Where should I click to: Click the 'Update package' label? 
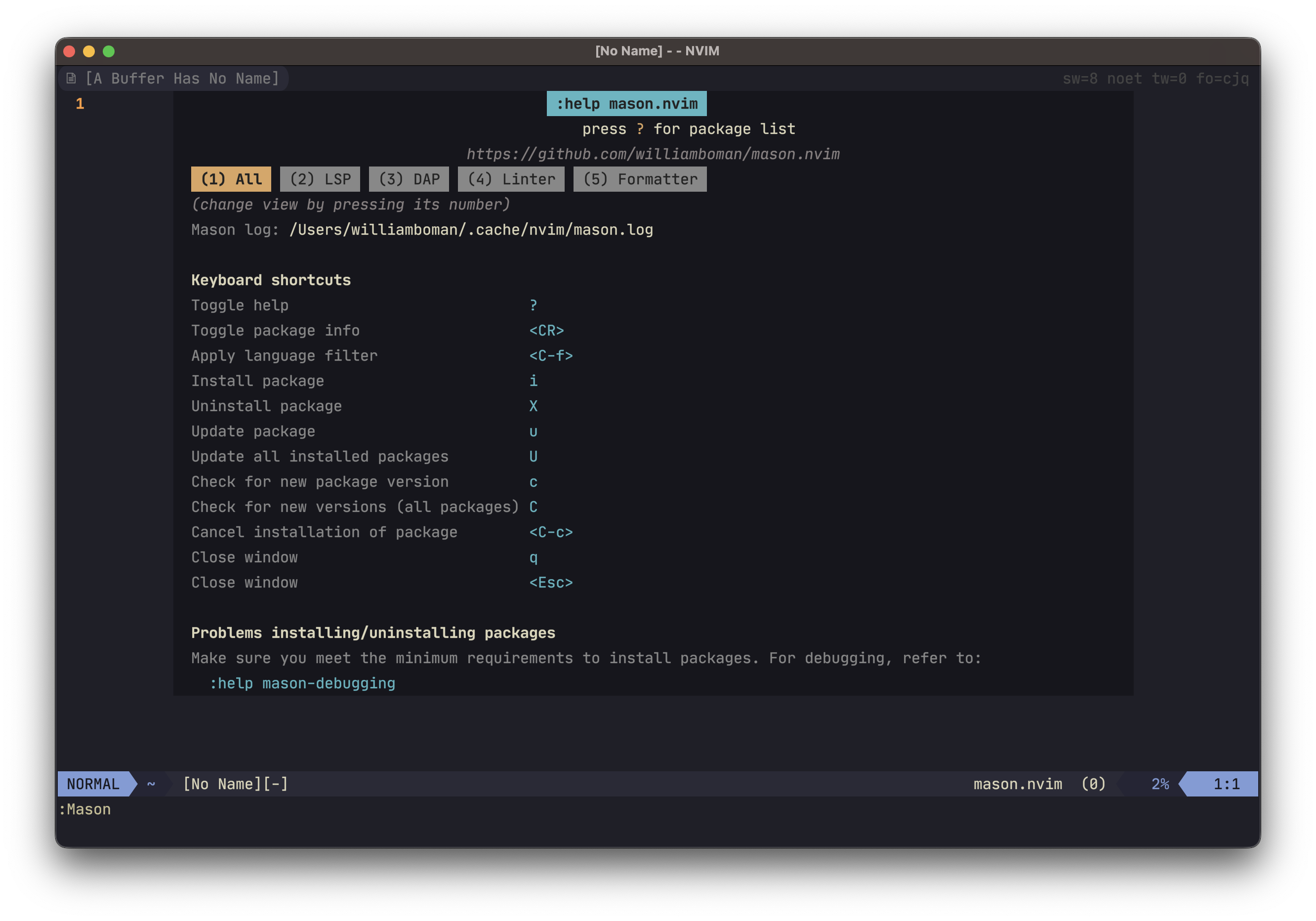(x=253, y=431)
